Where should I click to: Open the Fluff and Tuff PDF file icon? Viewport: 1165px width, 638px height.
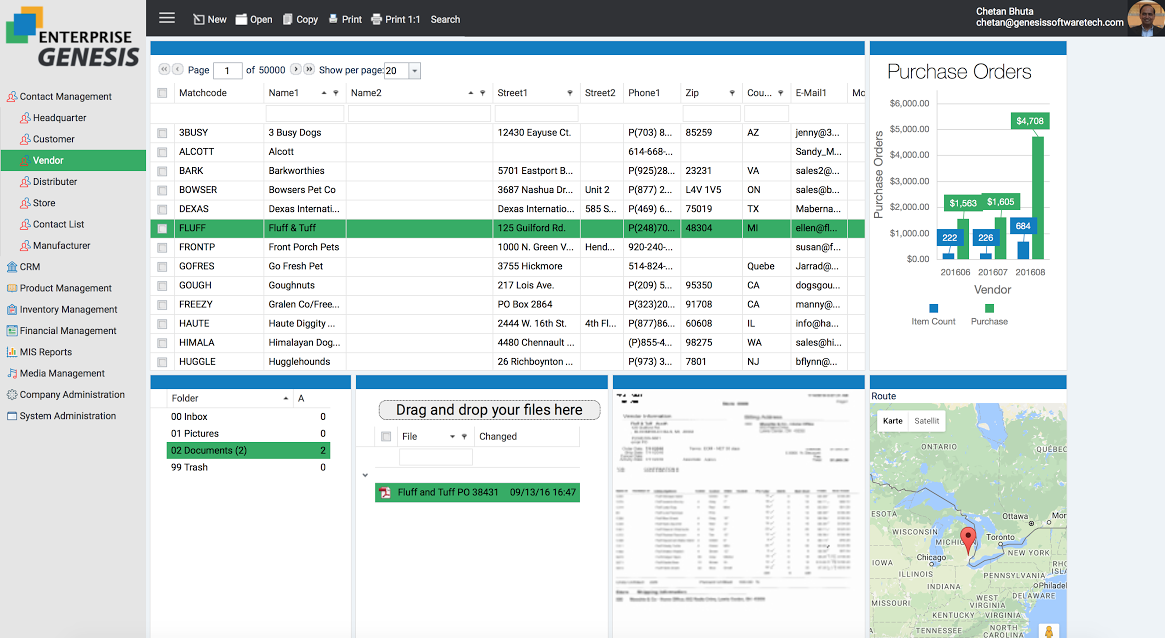383,492
